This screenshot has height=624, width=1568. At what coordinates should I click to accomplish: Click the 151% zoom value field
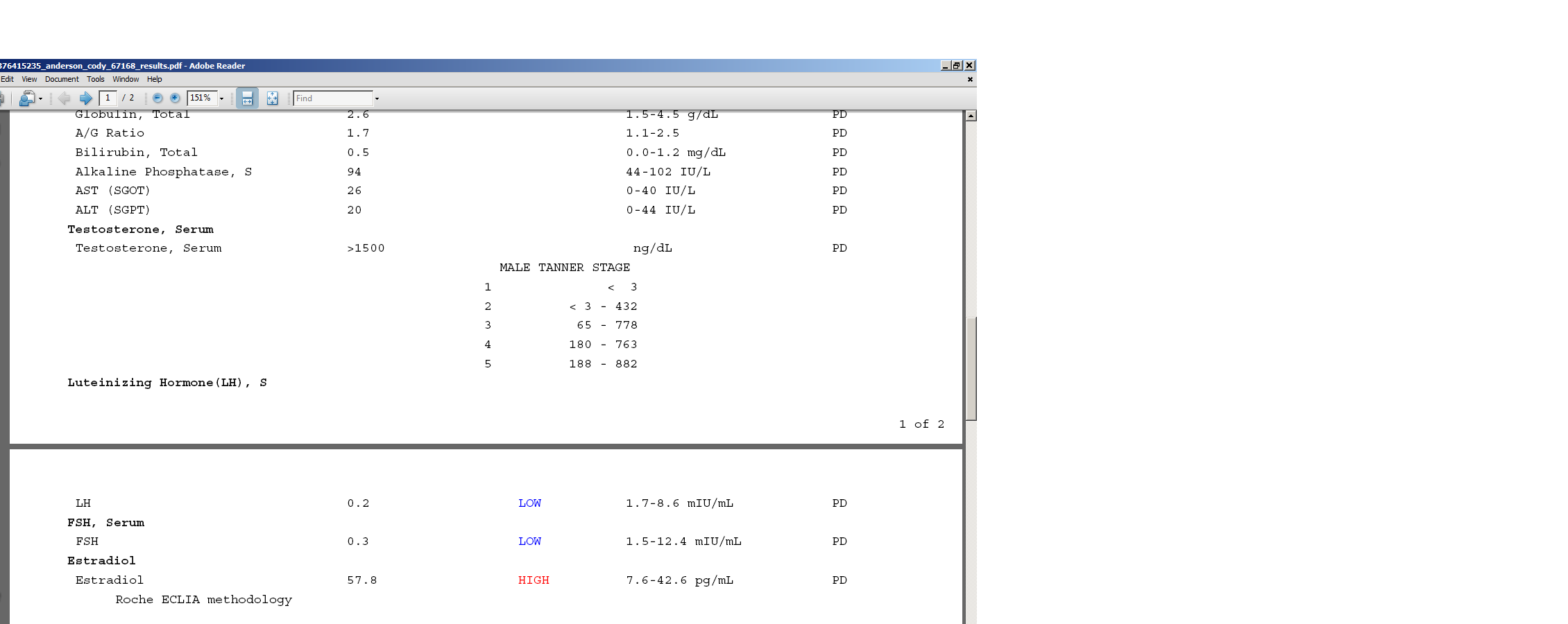(201, 98)
